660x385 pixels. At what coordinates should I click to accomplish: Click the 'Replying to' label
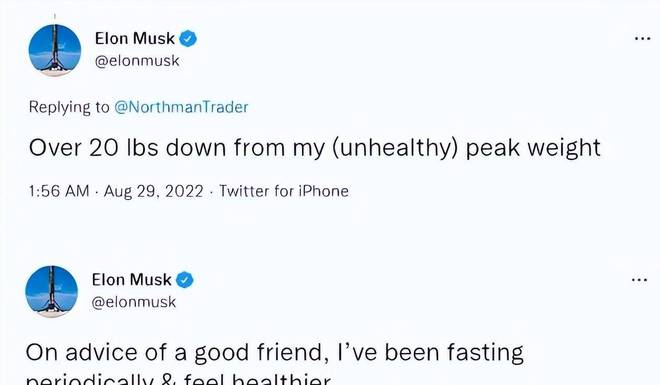click(69, 107)
